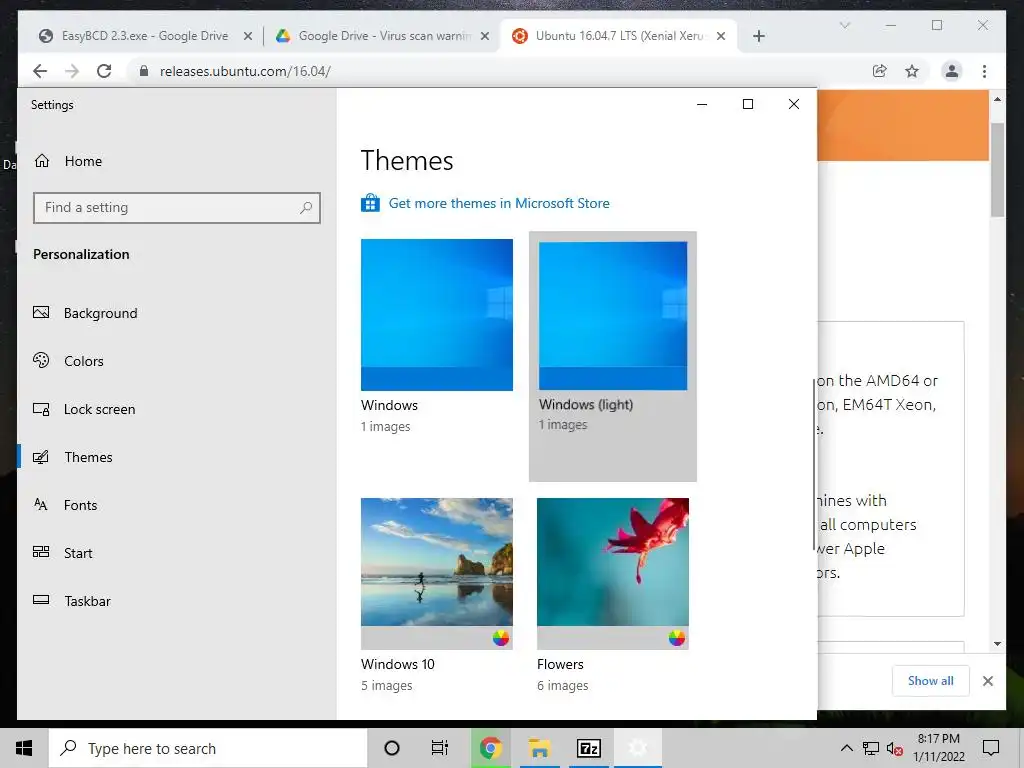Click the Find a setting search box
Image resolution: width=1024 pixels, height=768 pixels.
[176, 208]
